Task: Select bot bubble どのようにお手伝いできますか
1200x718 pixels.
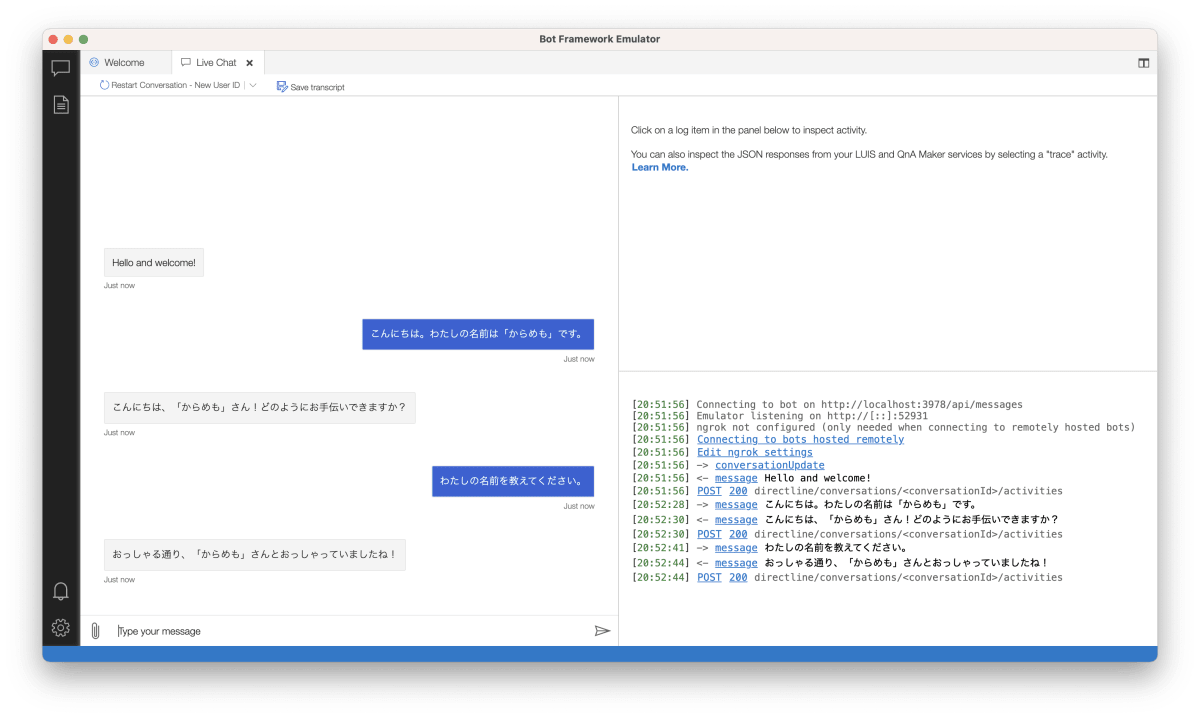Action: click(259, 408)
